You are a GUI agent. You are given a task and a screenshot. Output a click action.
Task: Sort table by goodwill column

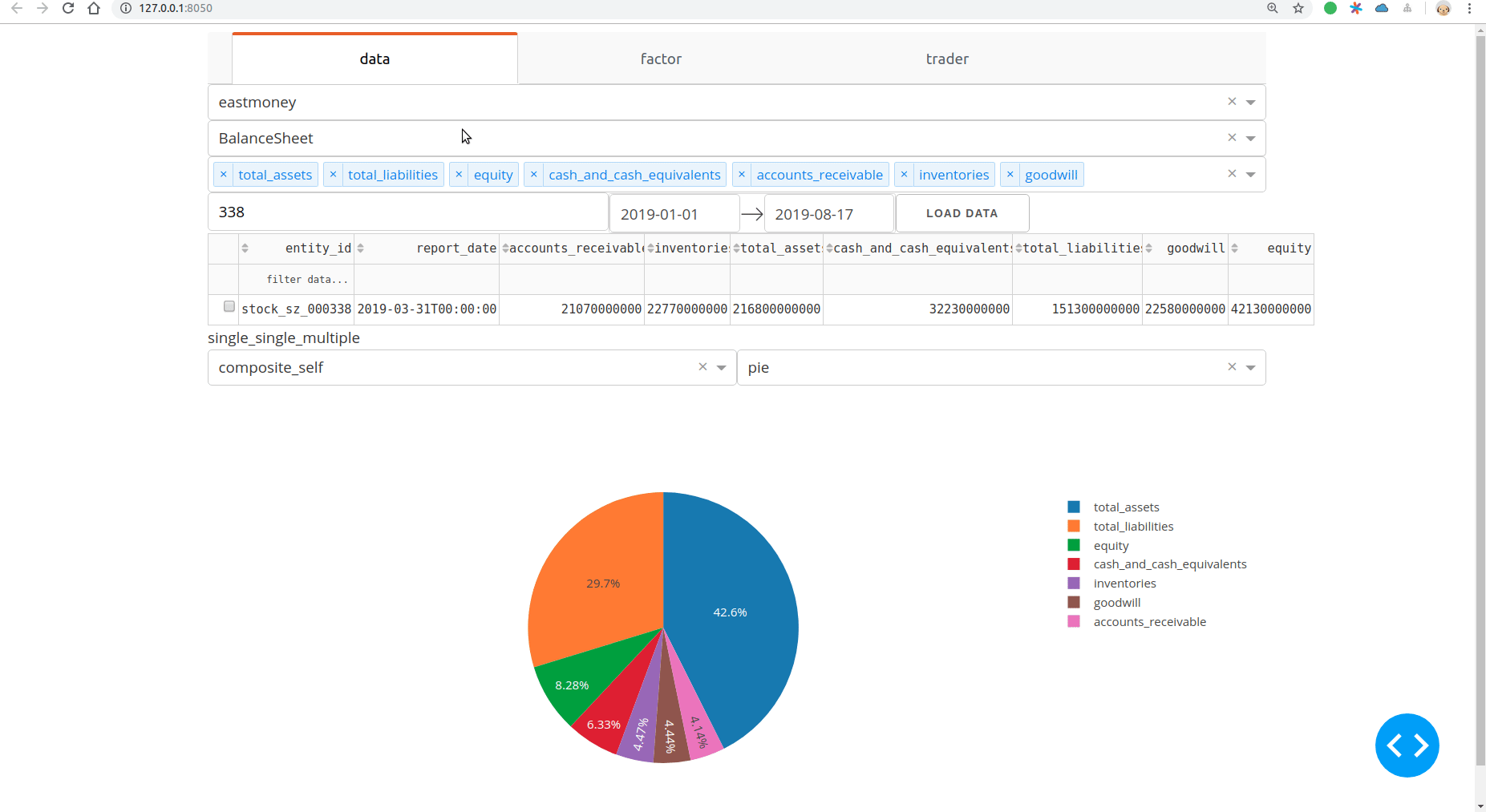[x=1148, y=248]
